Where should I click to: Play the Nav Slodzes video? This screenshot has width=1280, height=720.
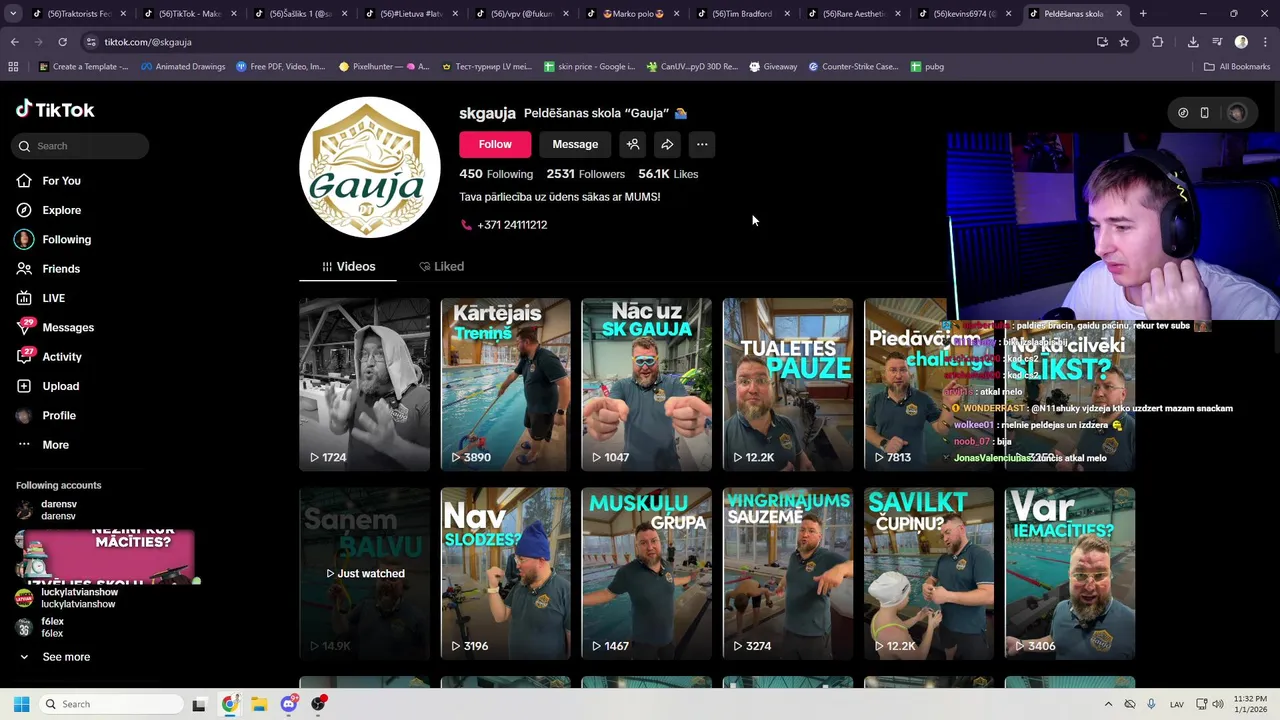click(x=505, y=574)
